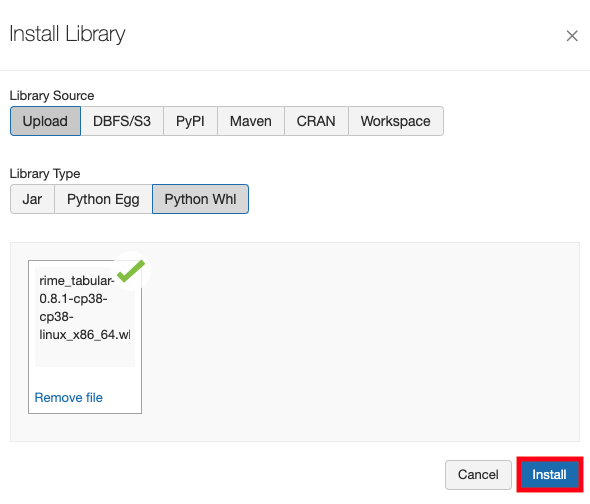Viewport: 590px width, 504px height.
Task: Select Upload as library source
Action: [x=45, y=121]
